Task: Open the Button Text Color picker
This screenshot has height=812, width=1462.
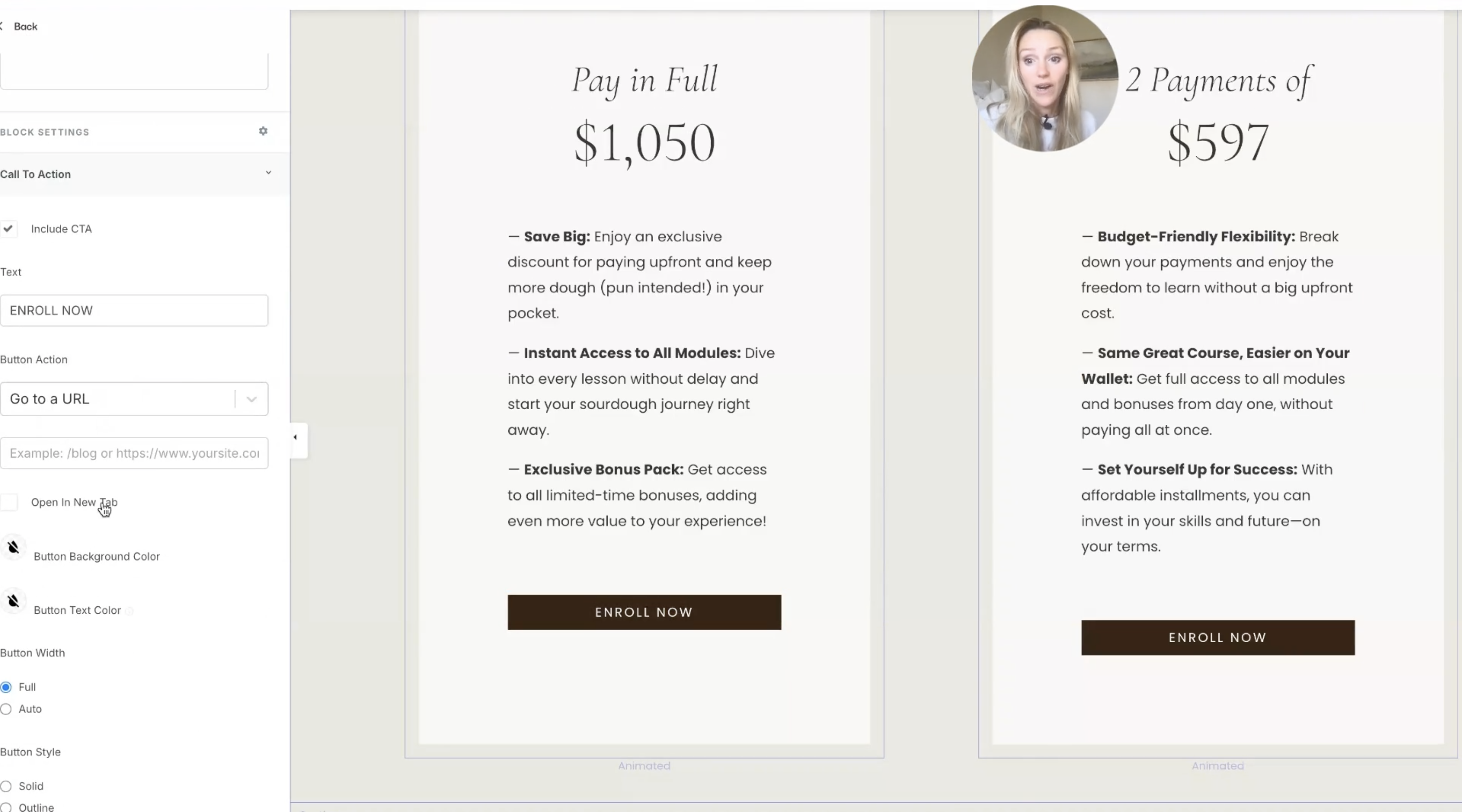Action: [13, 601]
